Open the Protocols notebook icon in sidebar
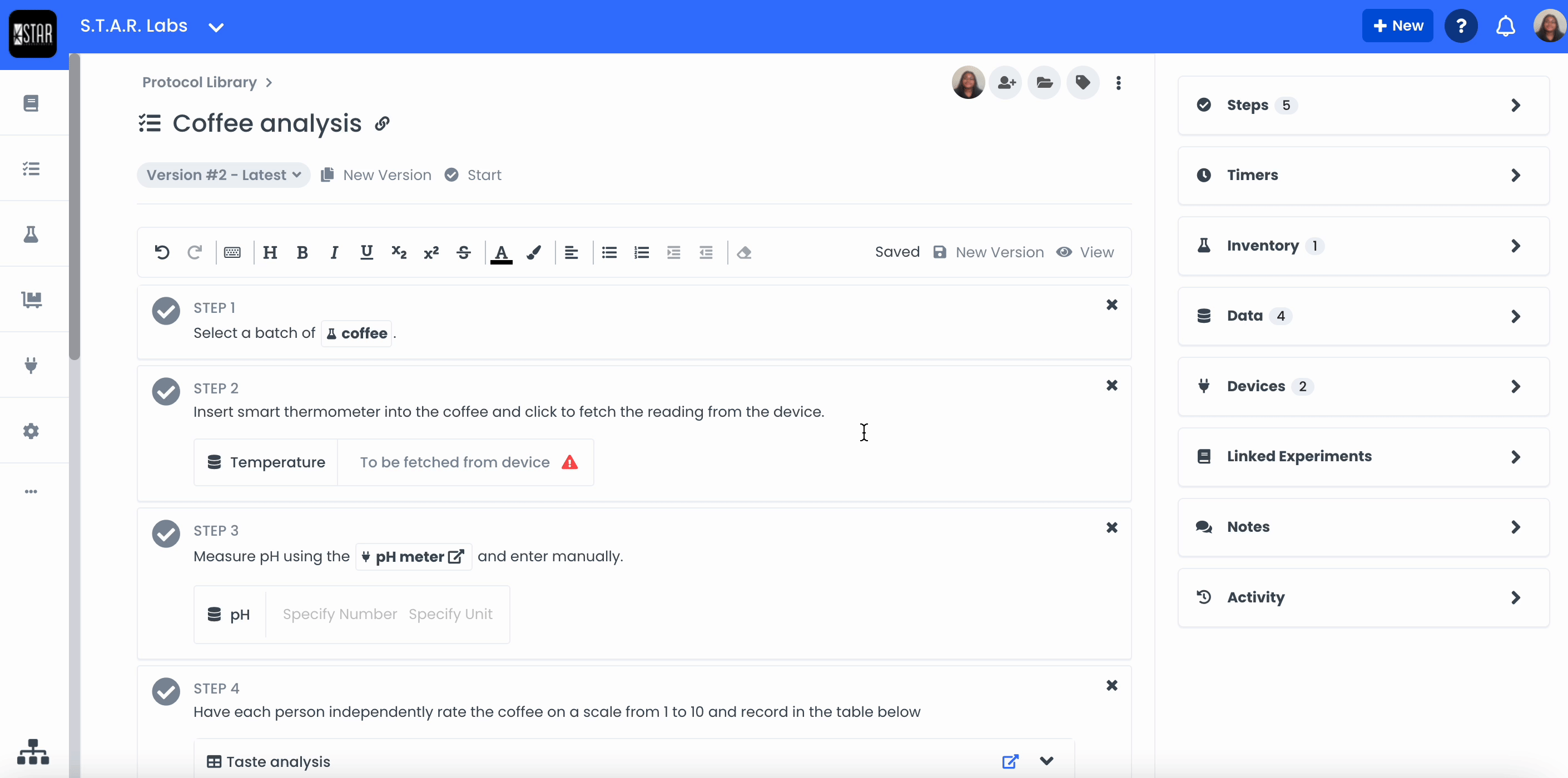The width and height of the screenshot is (1568, 778). point(31,103)
